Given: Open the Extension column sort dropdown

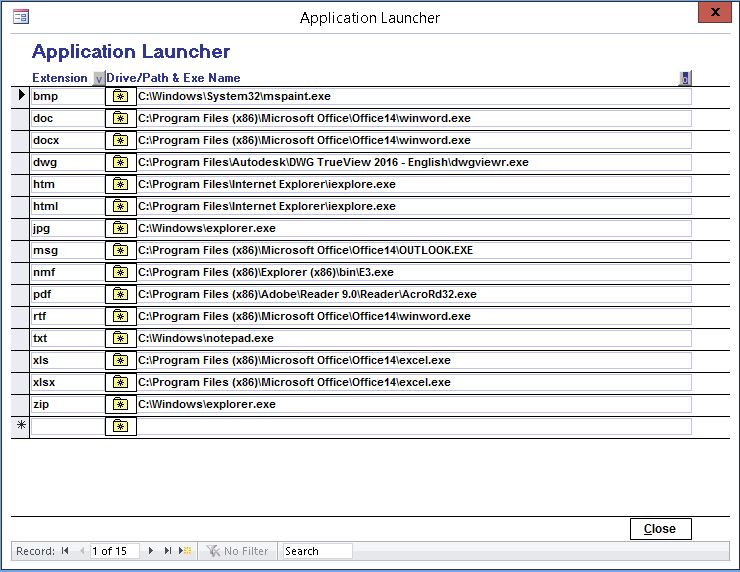Looking at the screenshot, I should [98, 79].
